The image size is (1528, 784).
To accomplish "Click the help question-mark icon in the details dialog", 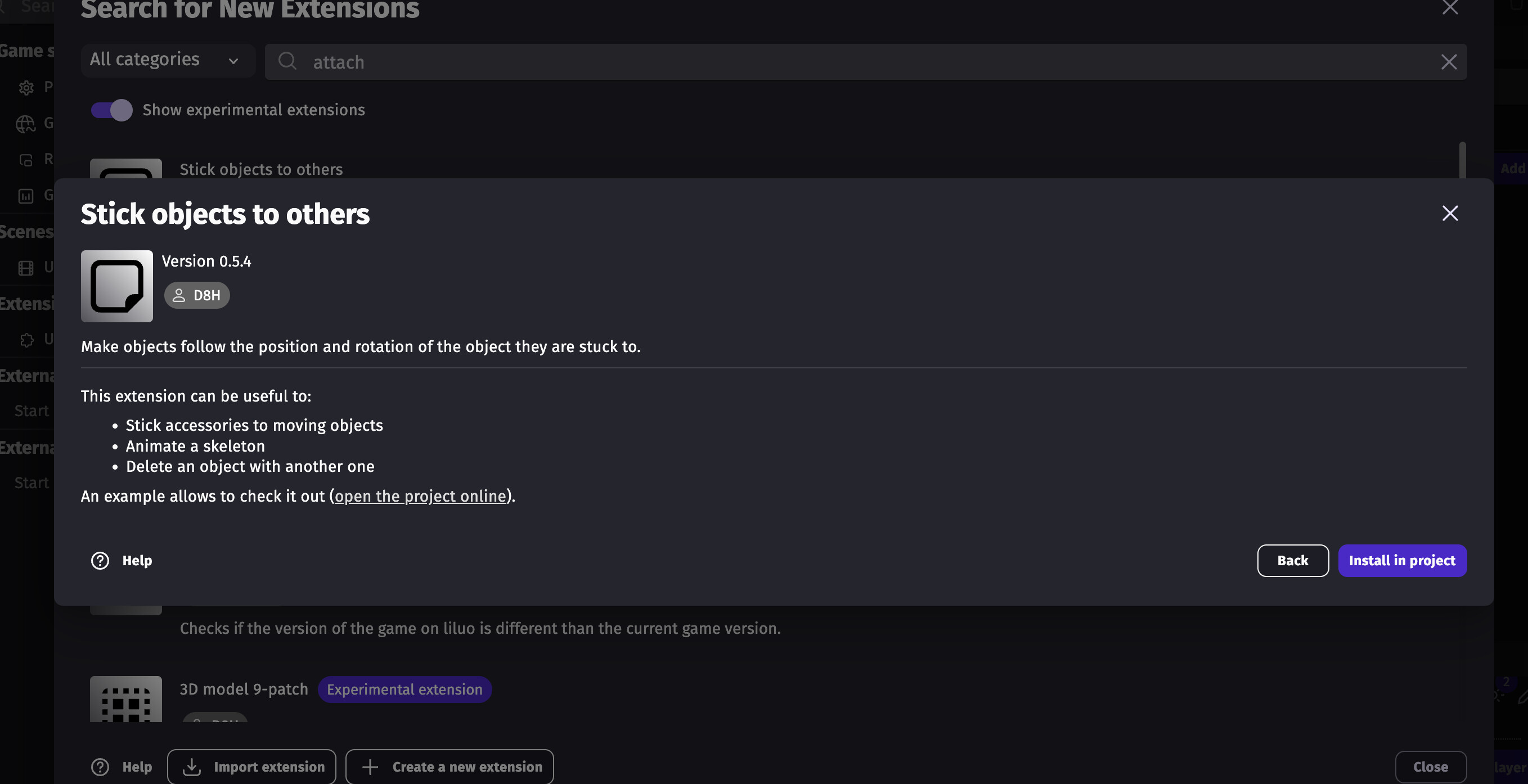I will pos(100,560).
